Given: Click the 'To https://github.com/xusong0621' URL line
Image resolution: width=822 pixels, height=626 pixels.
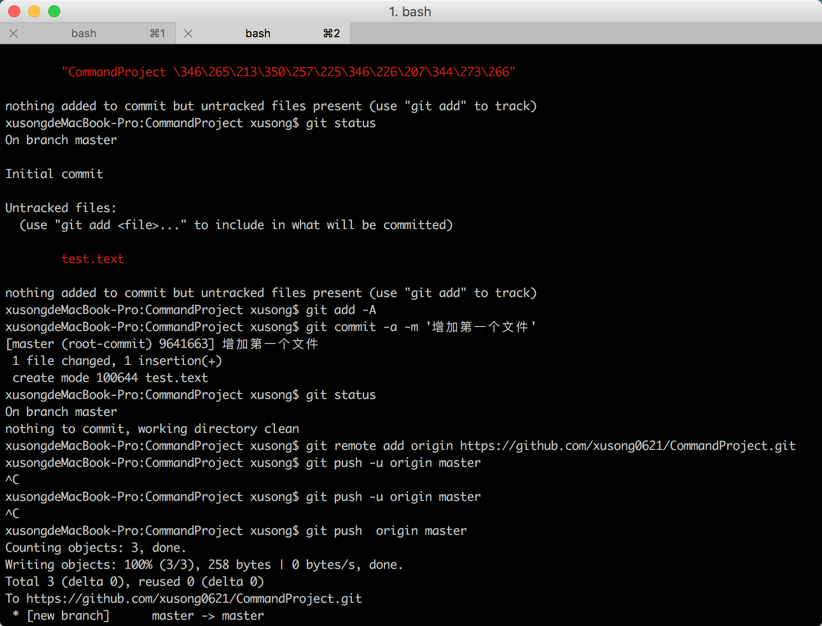Looking at the screenshot, I should tap(183, 599).
